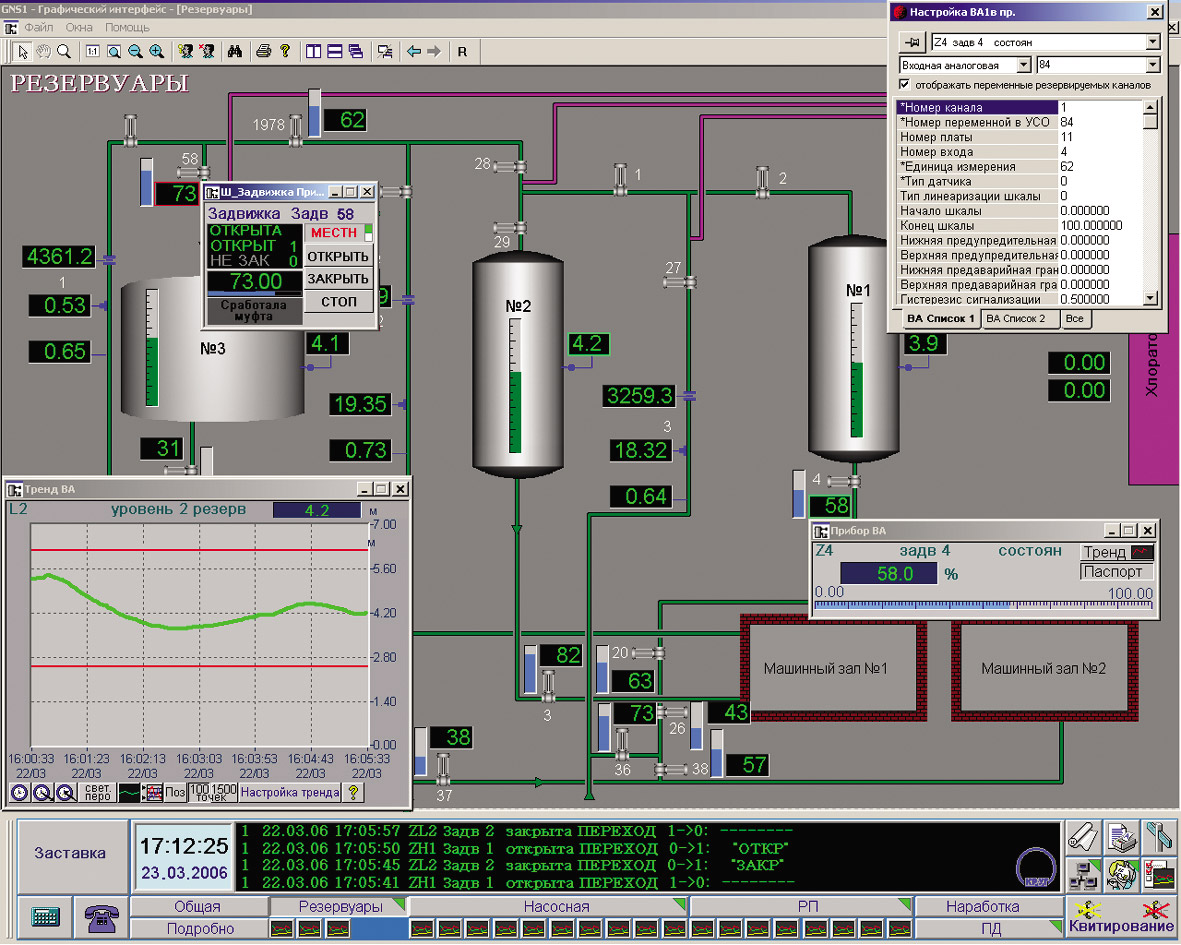Click the binoculars search icon
1181x945 pixels.
(x=236, y=51)
